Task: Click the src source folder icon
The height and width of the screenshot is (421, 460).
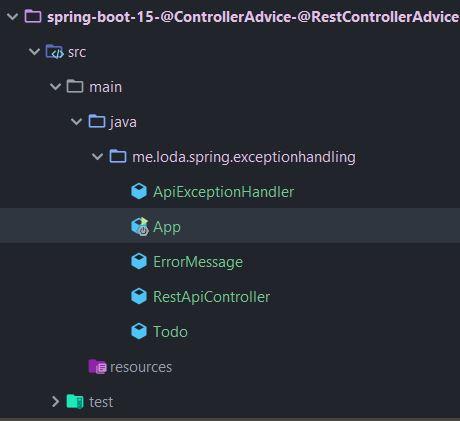Action: (54, 52)
